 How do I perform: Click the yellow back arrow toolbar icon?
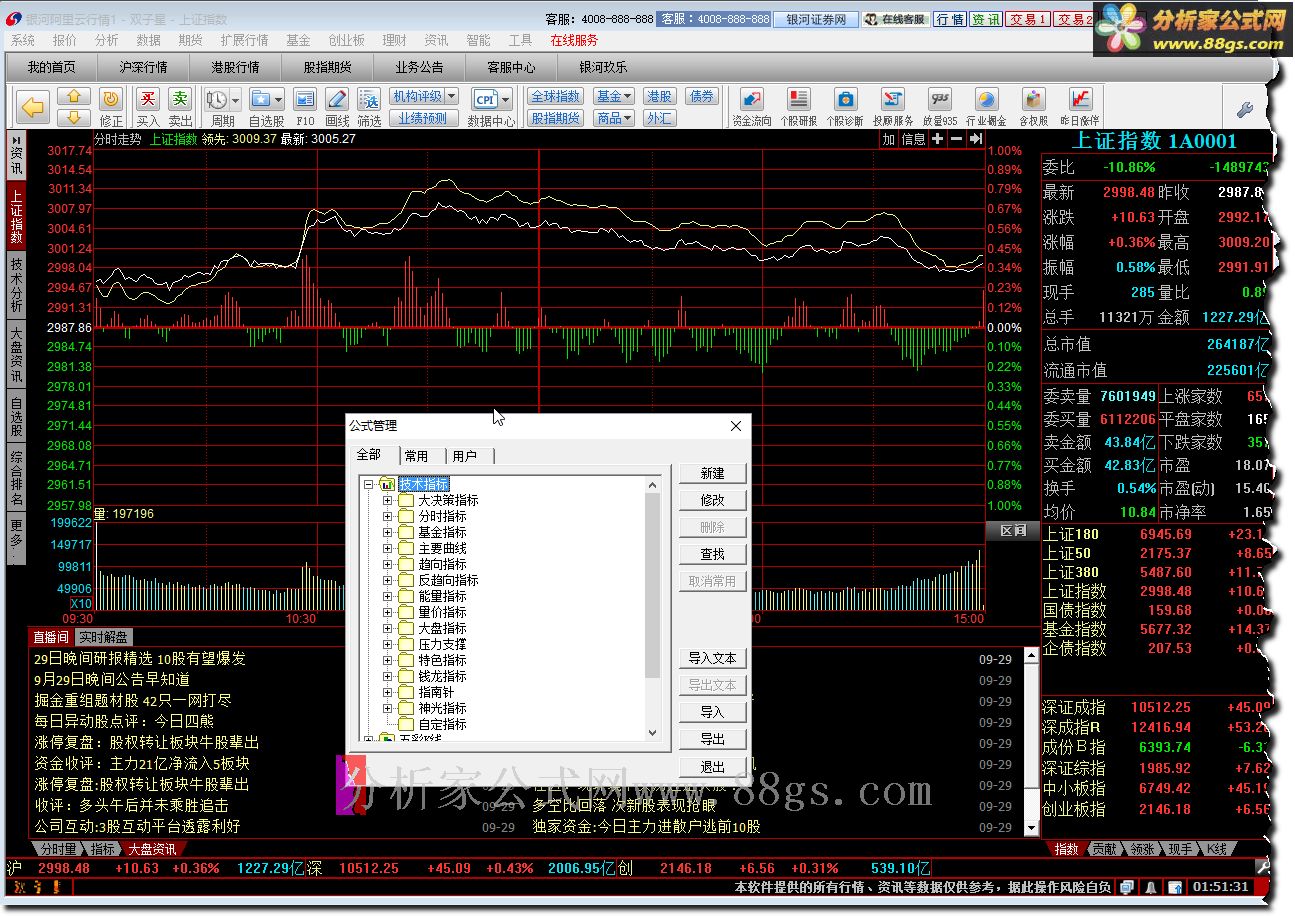click(34, 108)
